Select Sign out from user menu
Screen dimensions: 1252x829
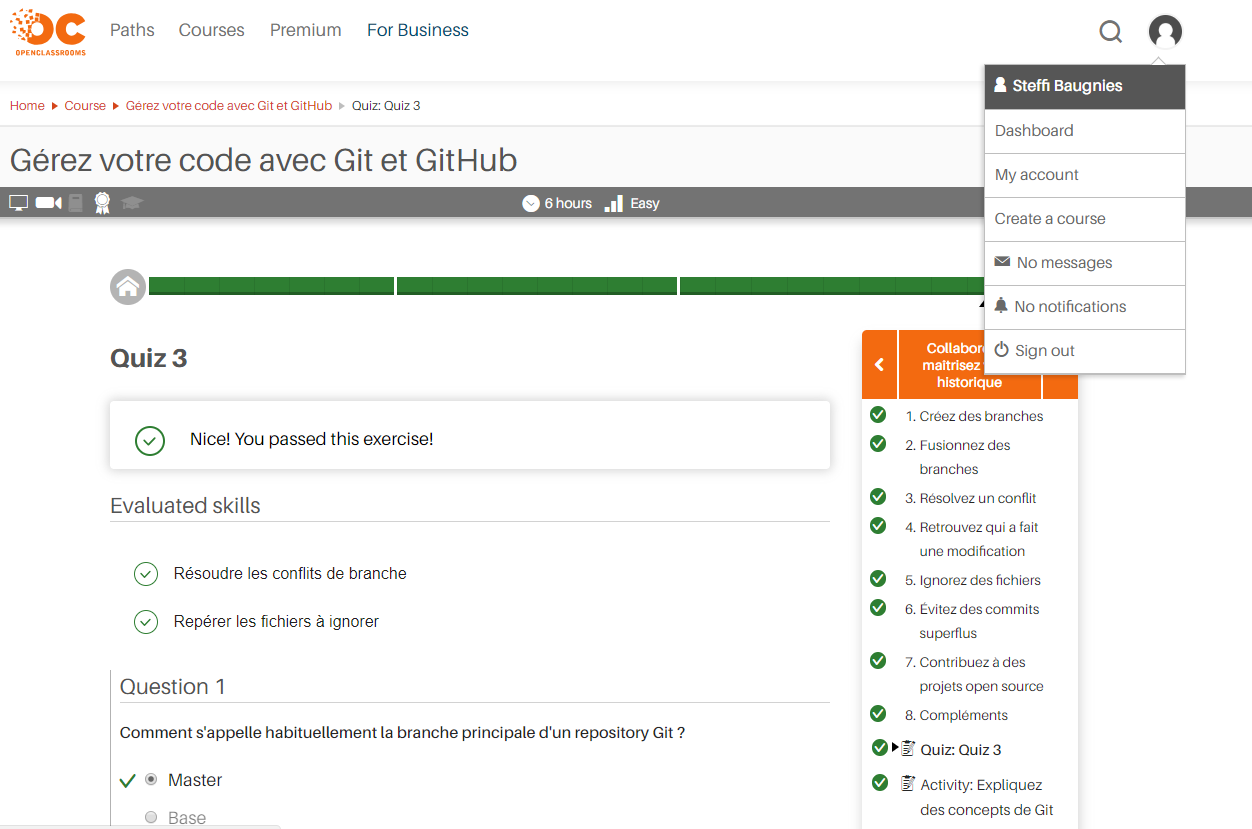[x=1085, y=351]
